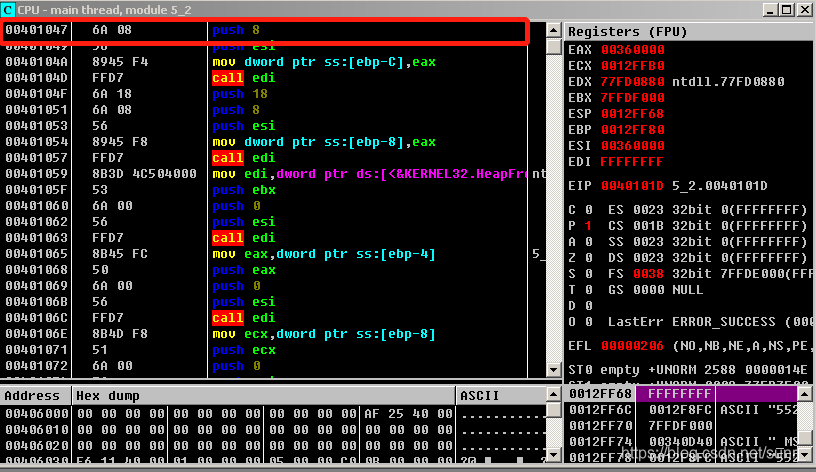Maximize the CPU window
Viewport: 816px width, 472px height.
click(x=787, y=9)
